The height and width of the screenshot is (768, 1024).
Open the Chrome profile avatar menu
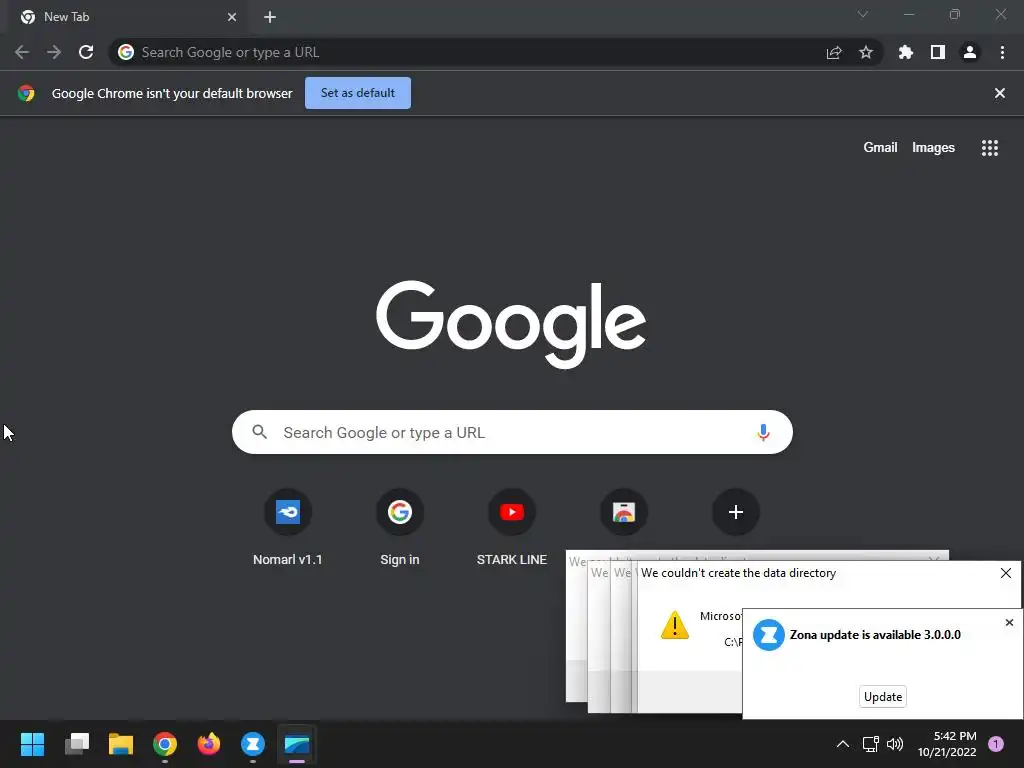[x=970, y=52]
